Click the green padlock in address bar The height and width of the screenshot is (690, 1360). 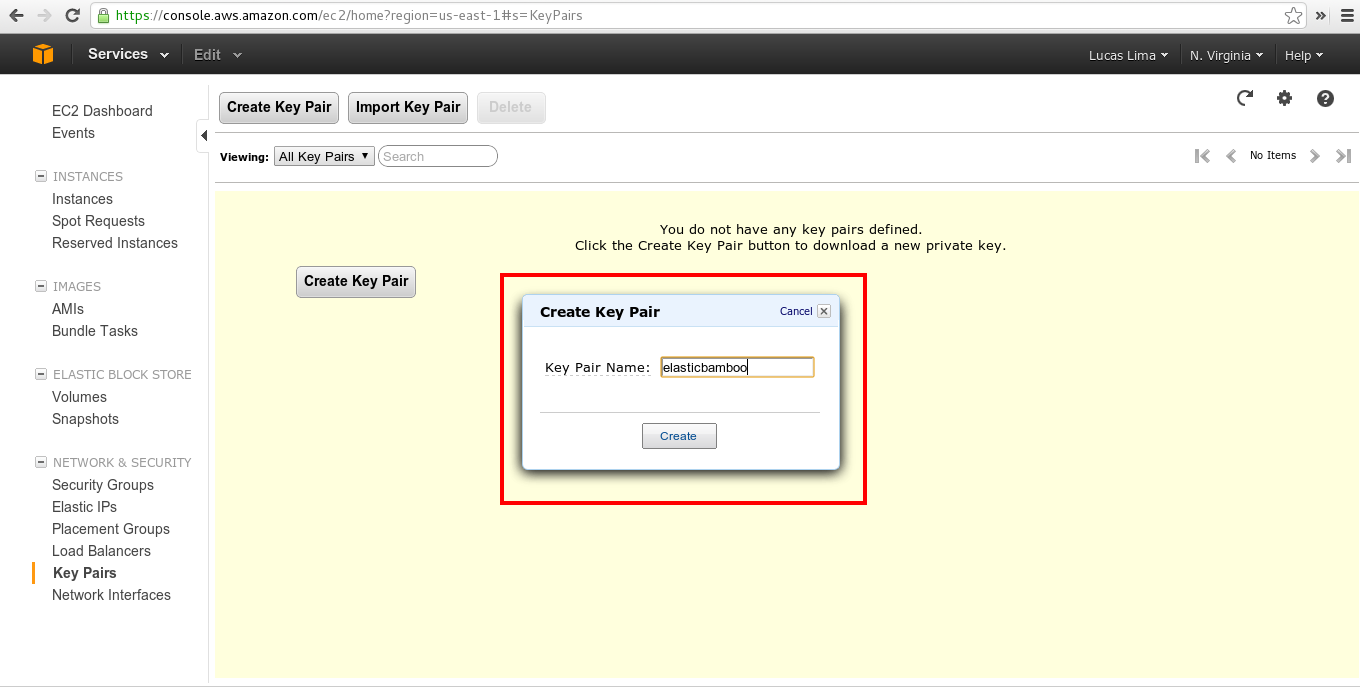[x=103, y=15]
